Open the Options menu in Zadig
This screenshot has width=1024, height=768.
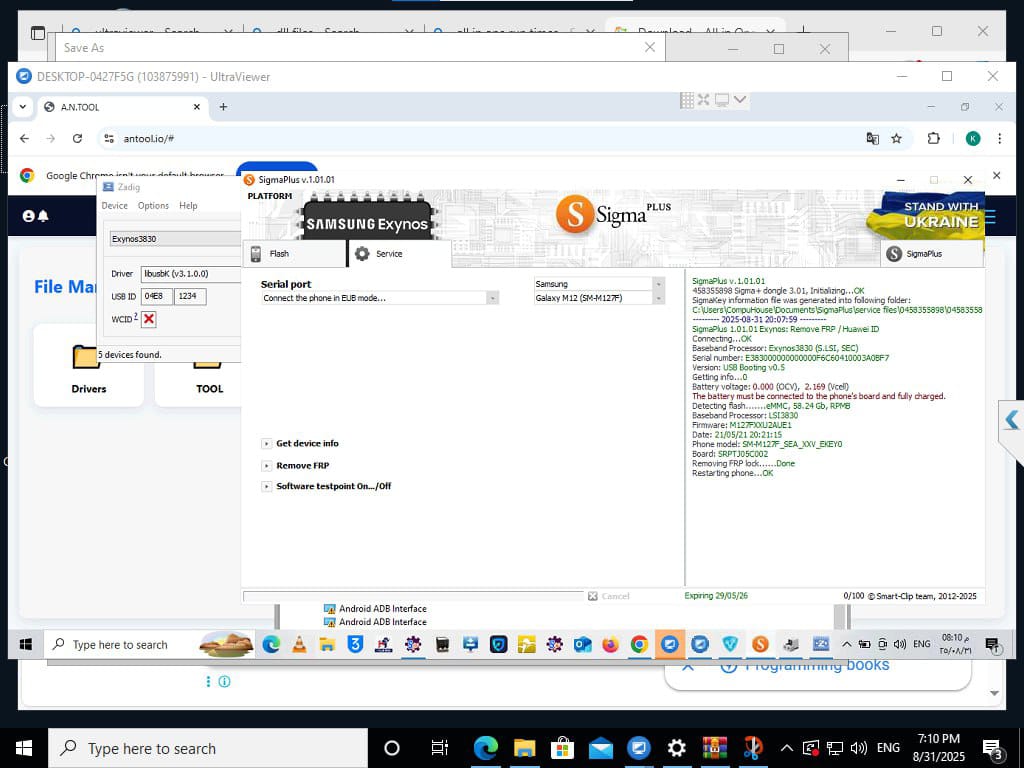153,206
